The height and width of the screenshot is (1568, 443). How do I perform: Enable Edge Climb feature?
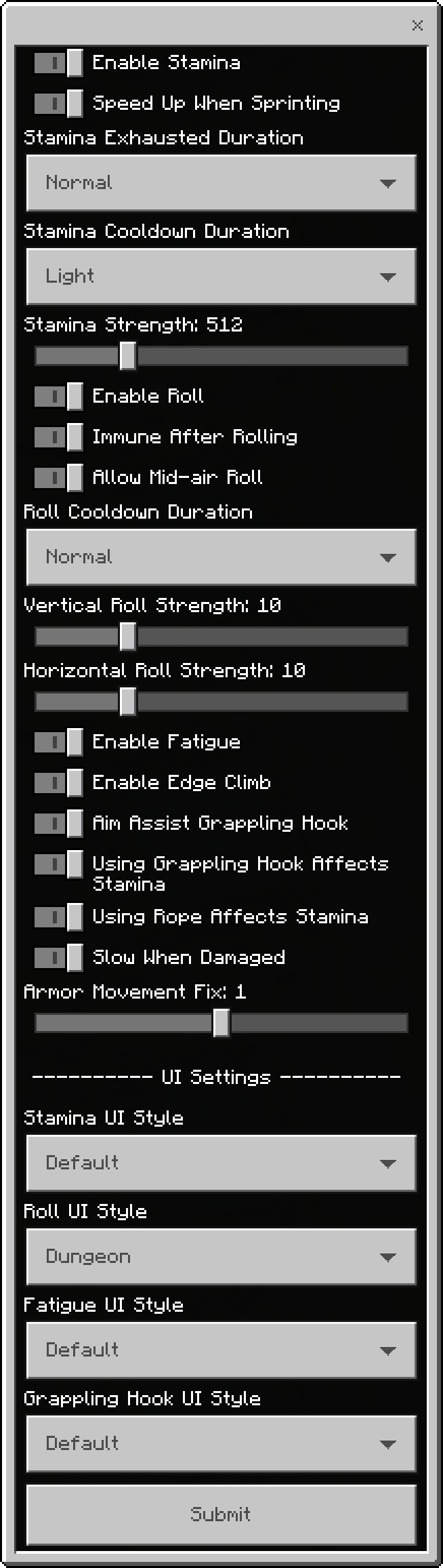click(57, 783)
